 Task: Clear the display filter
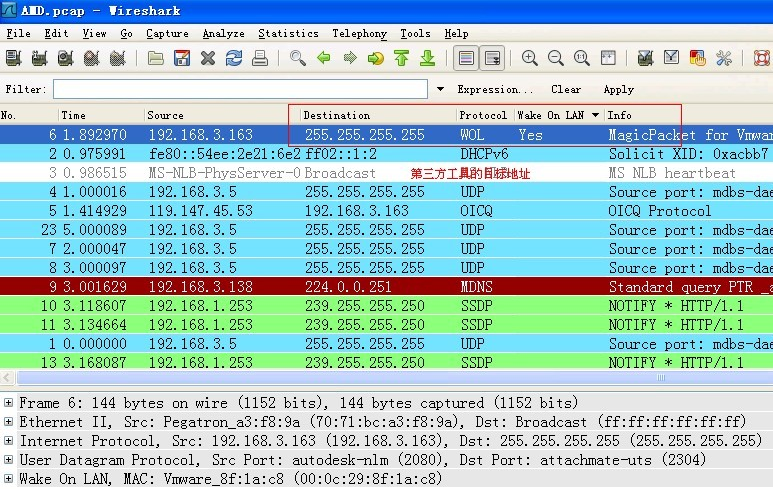click(x=566, y=89)
